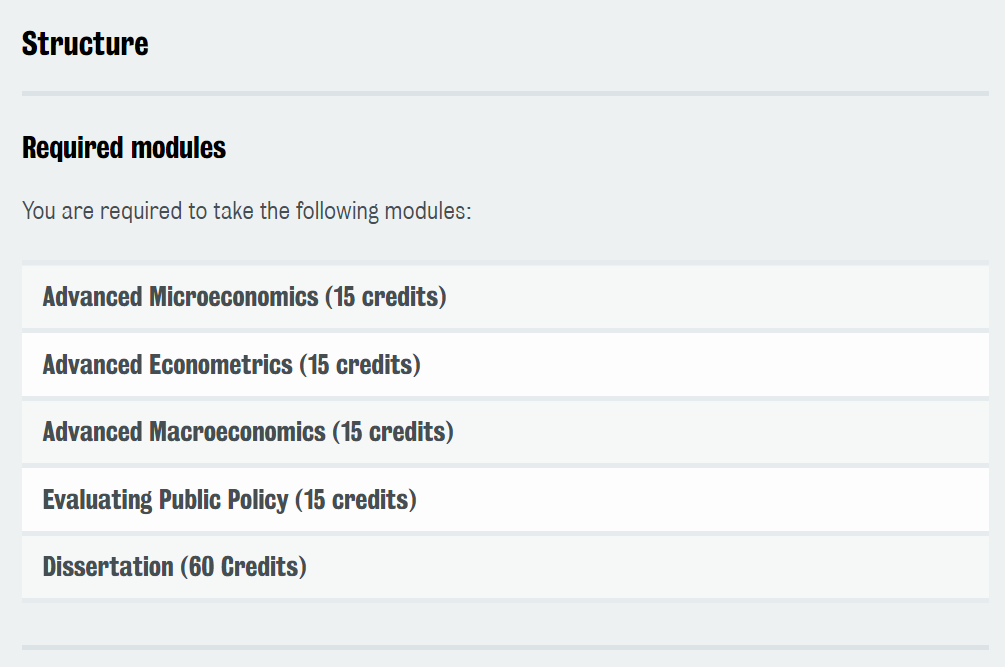1005x667 pixels.
Task: Click '(15 credits)' beside Advanced Microeconomics
Action: [x=386, y=297]
